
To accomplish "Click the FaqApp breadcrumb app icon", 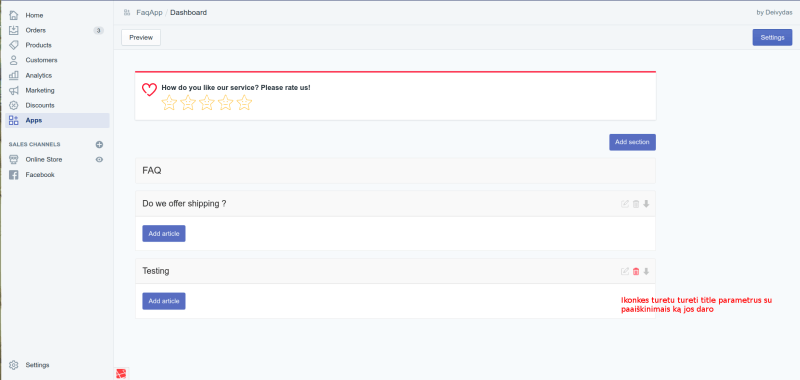I will coord(127,12).
